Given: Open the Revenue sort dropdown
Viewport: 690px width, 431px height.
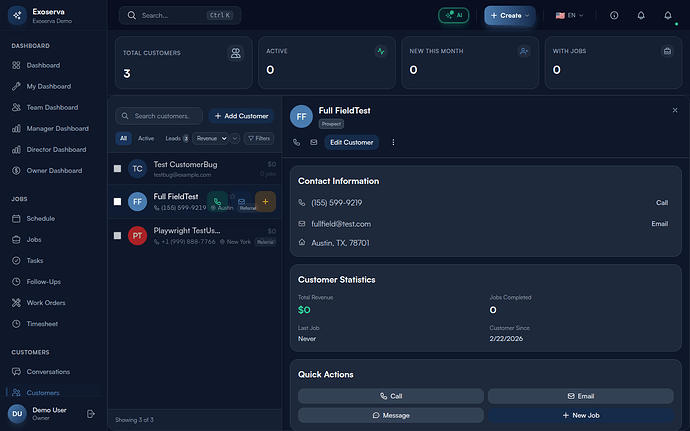Looking at the screenshot, I should pyautogui.click(x=210, y=138).
